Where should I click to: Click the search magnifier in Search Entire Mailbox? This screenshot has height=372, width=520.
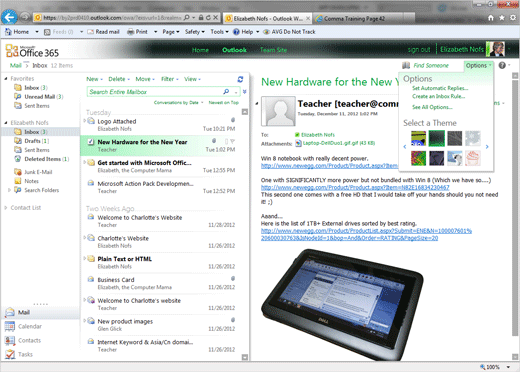(x=226, y=91)
